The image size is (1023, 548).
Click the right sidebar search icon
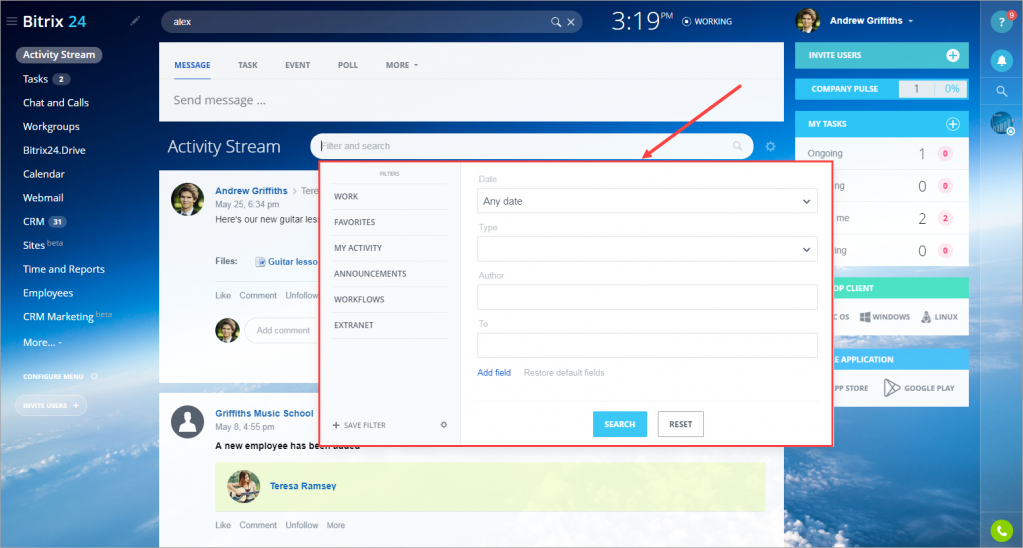(1001, 91)
